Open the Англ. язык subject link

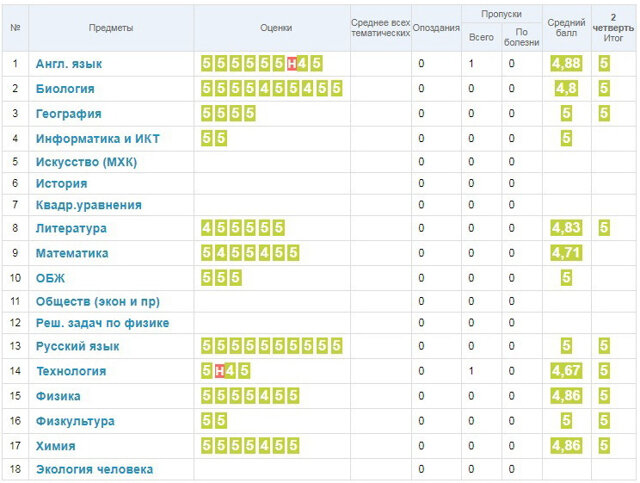click(x=69, y=64)
